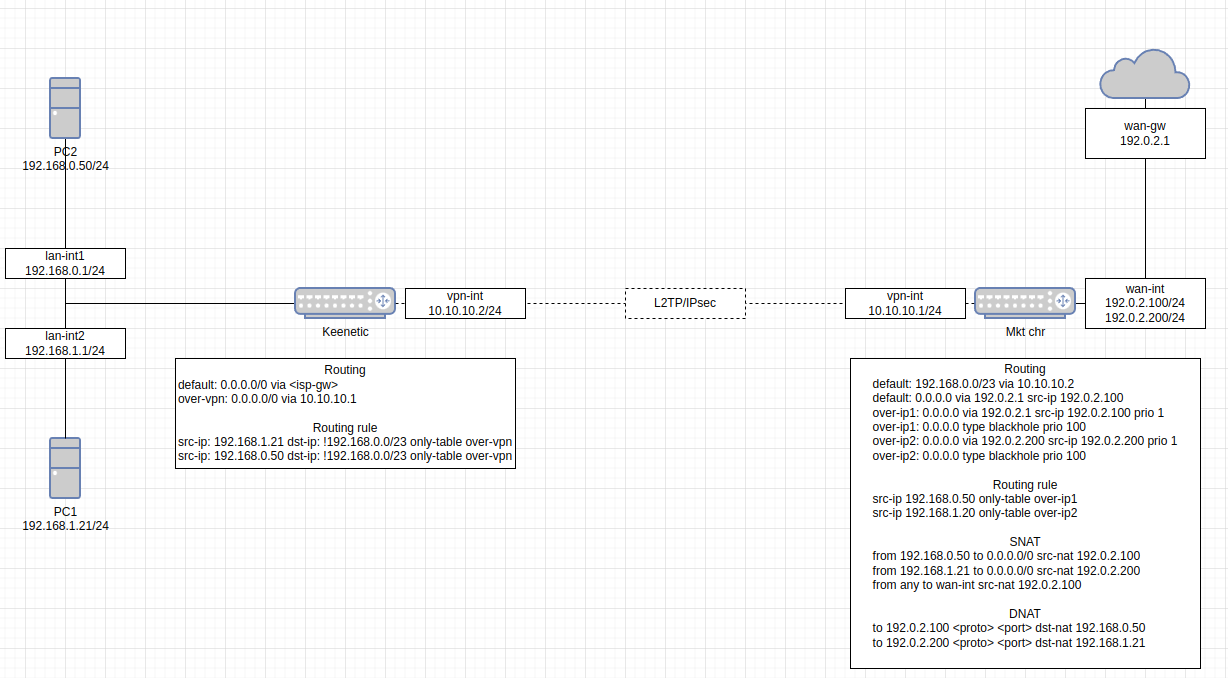Click SNAT from 192.168.0.50 src-nat line
1228x678 pixels.
(x=1006, y=556)
